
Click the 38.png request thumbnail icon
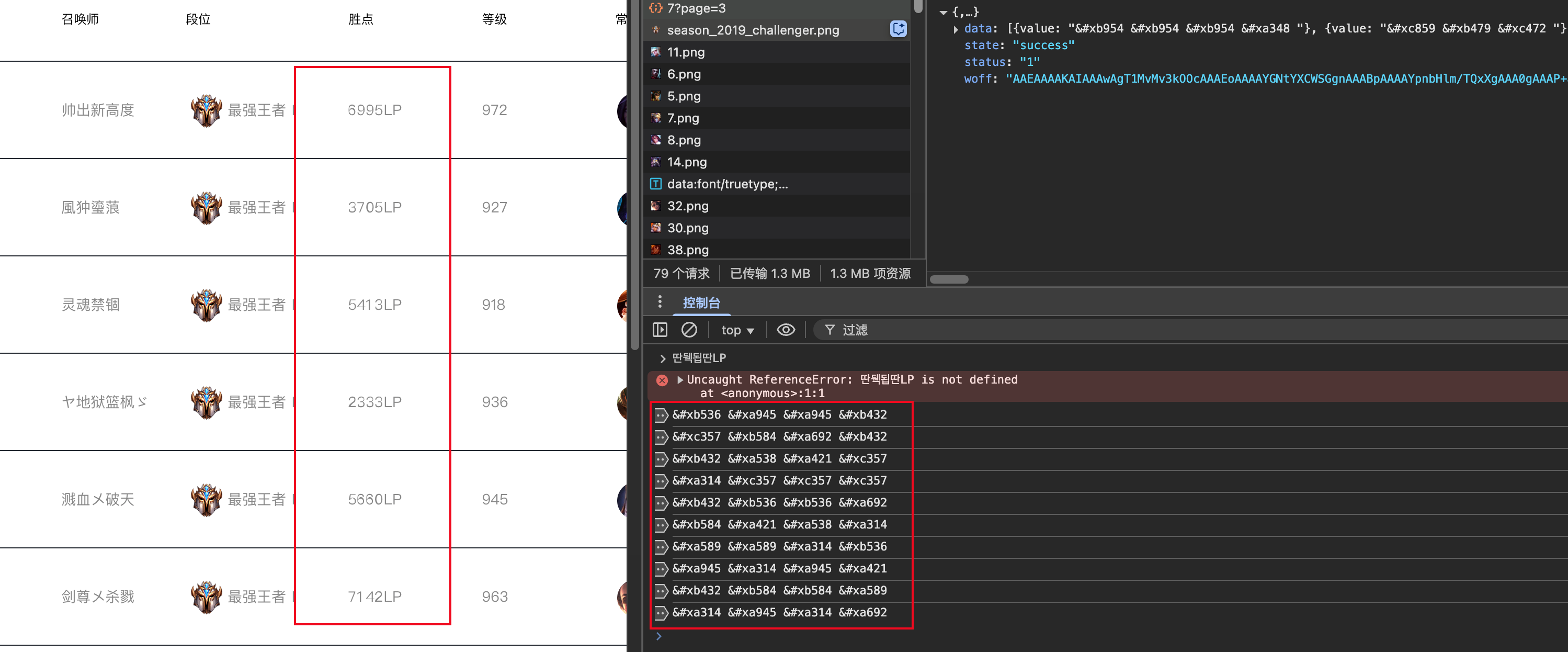(655, 250)
